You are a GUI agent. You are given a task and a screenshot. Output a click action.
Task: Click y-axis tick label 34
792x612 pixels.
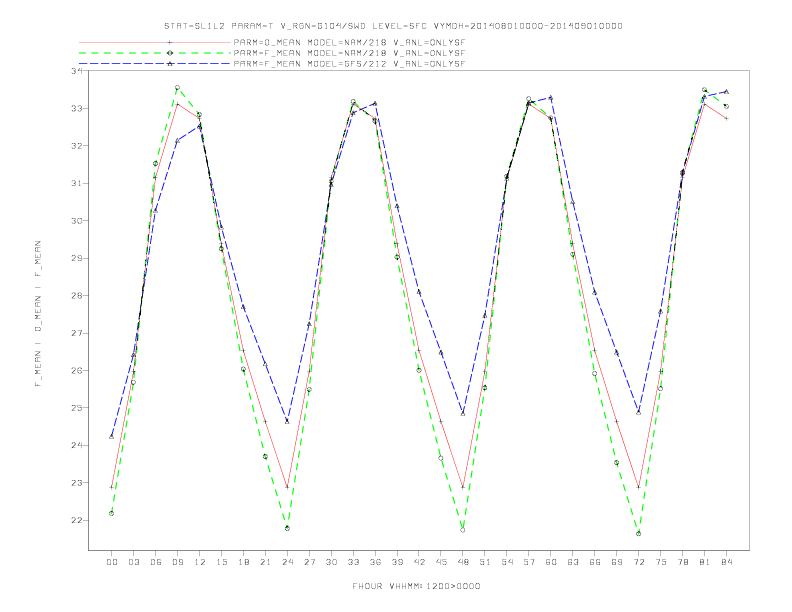76,71
